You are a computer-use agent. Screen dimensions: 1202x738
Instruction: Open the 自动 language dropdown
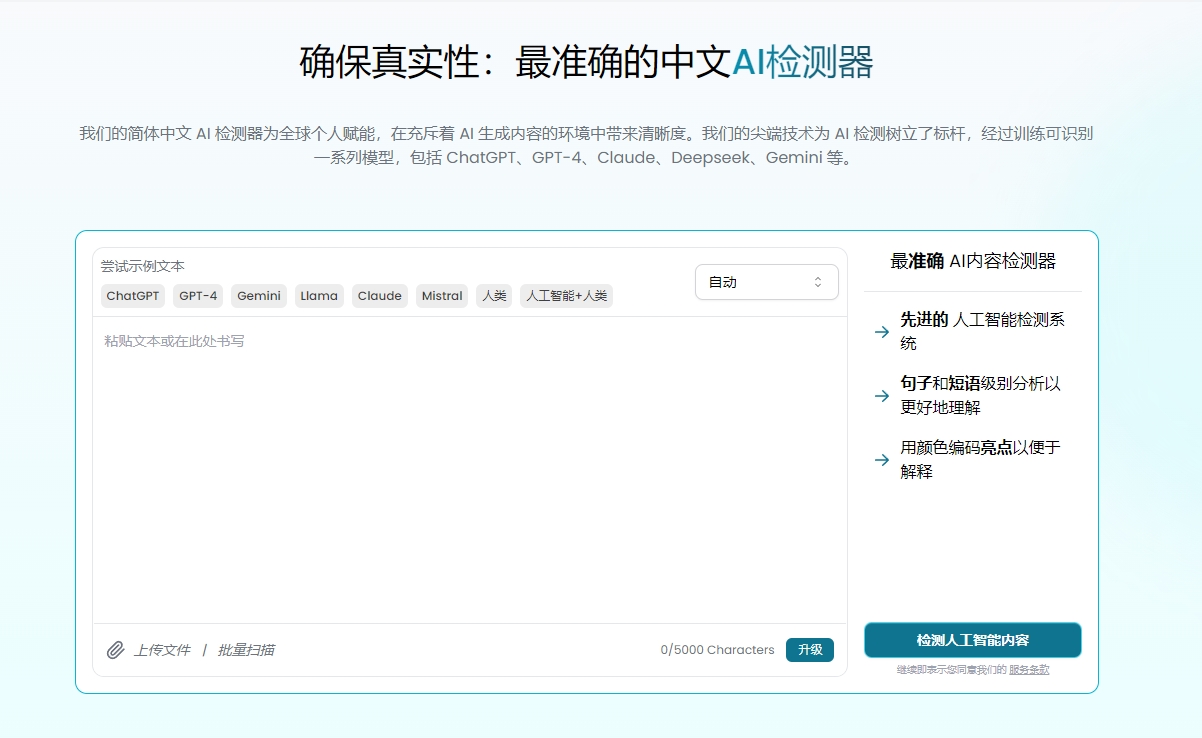766,282
